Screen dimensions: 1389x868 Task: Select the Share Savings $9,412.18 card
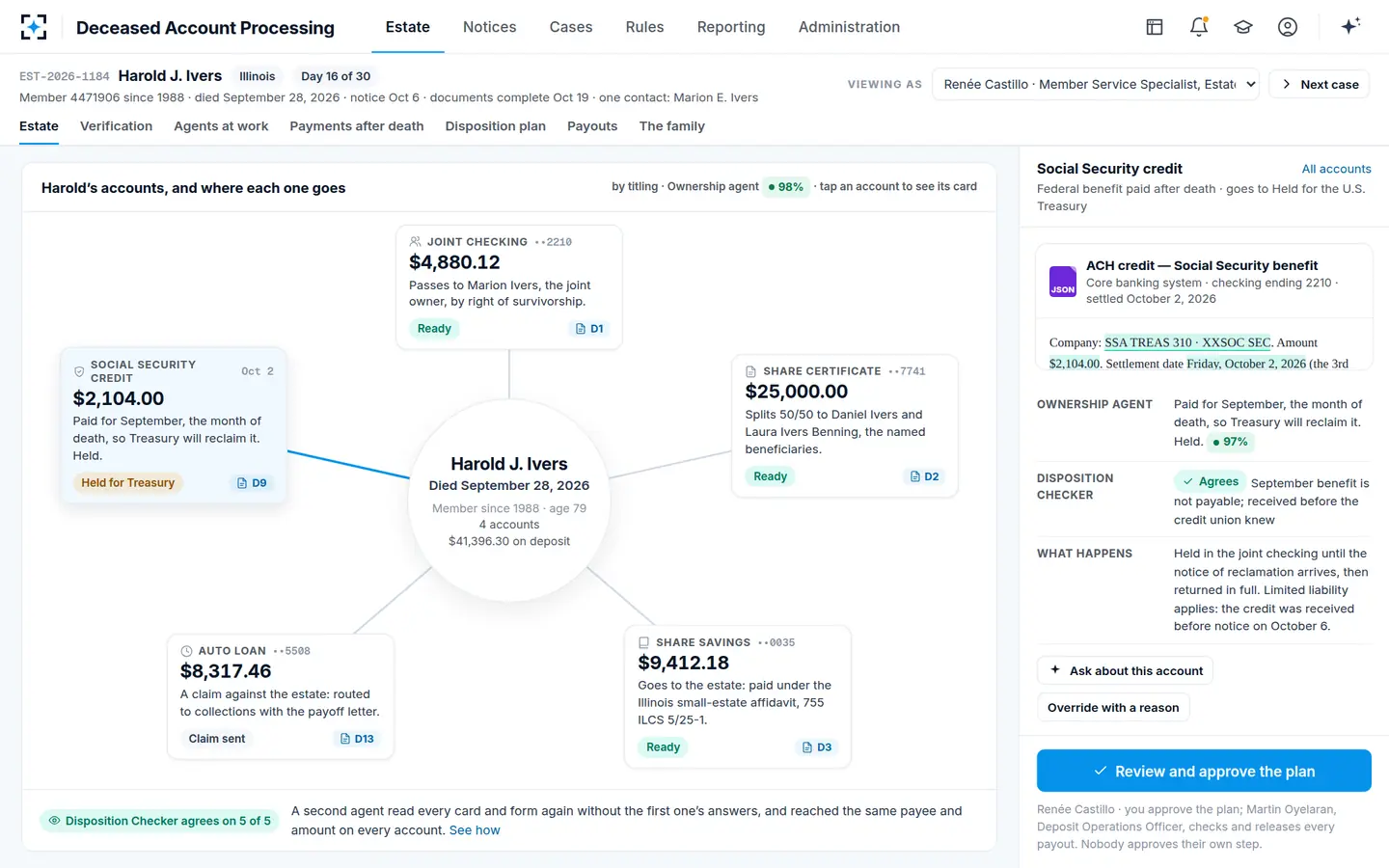(x=738, y=696)
